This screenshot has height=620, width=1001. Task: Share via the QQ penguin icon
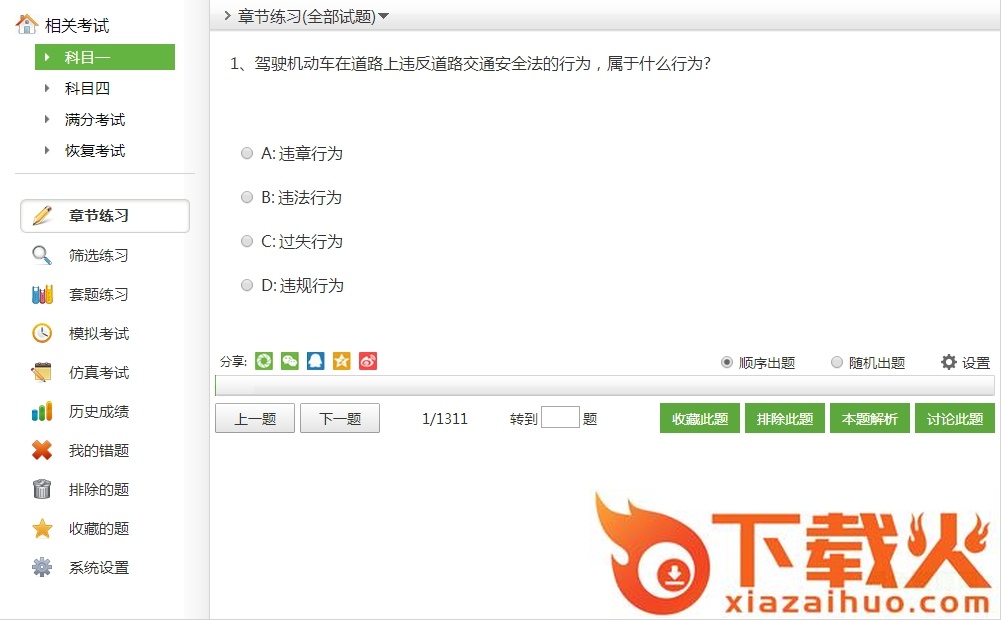[x=316, y=361]
